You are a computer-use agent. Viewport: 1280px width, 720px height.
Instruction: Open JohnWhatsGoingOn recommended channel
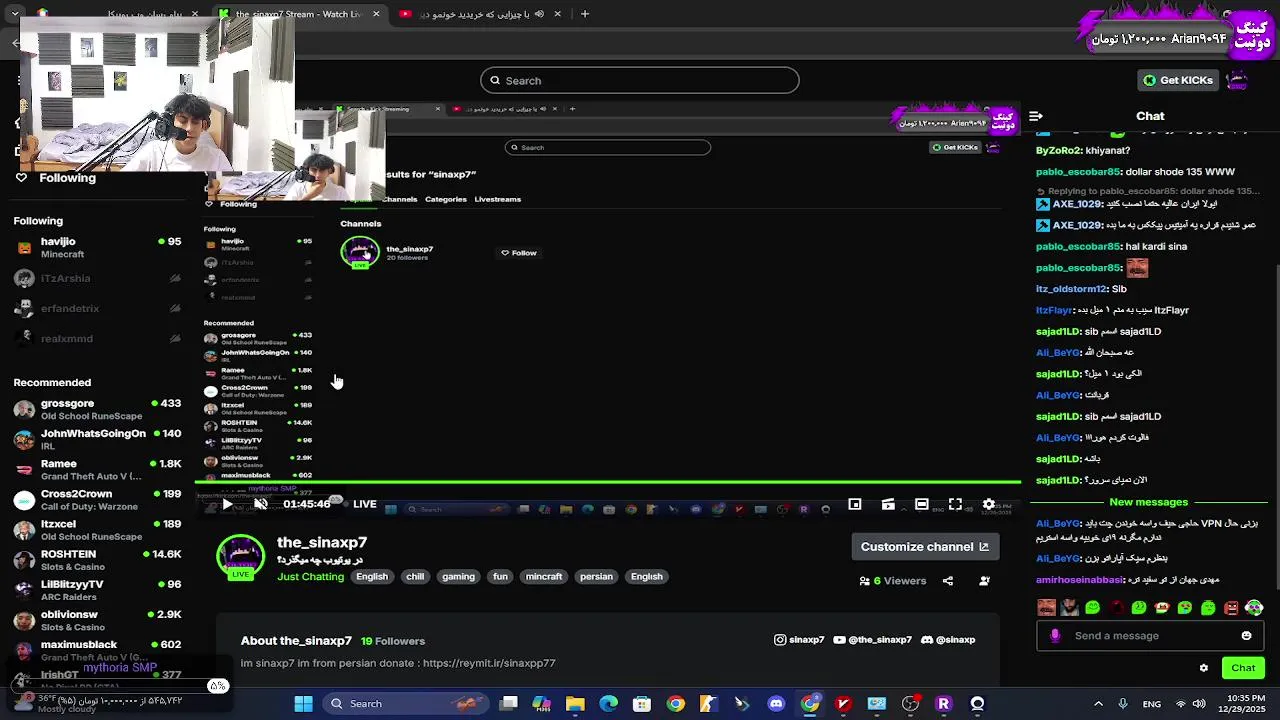97,439
